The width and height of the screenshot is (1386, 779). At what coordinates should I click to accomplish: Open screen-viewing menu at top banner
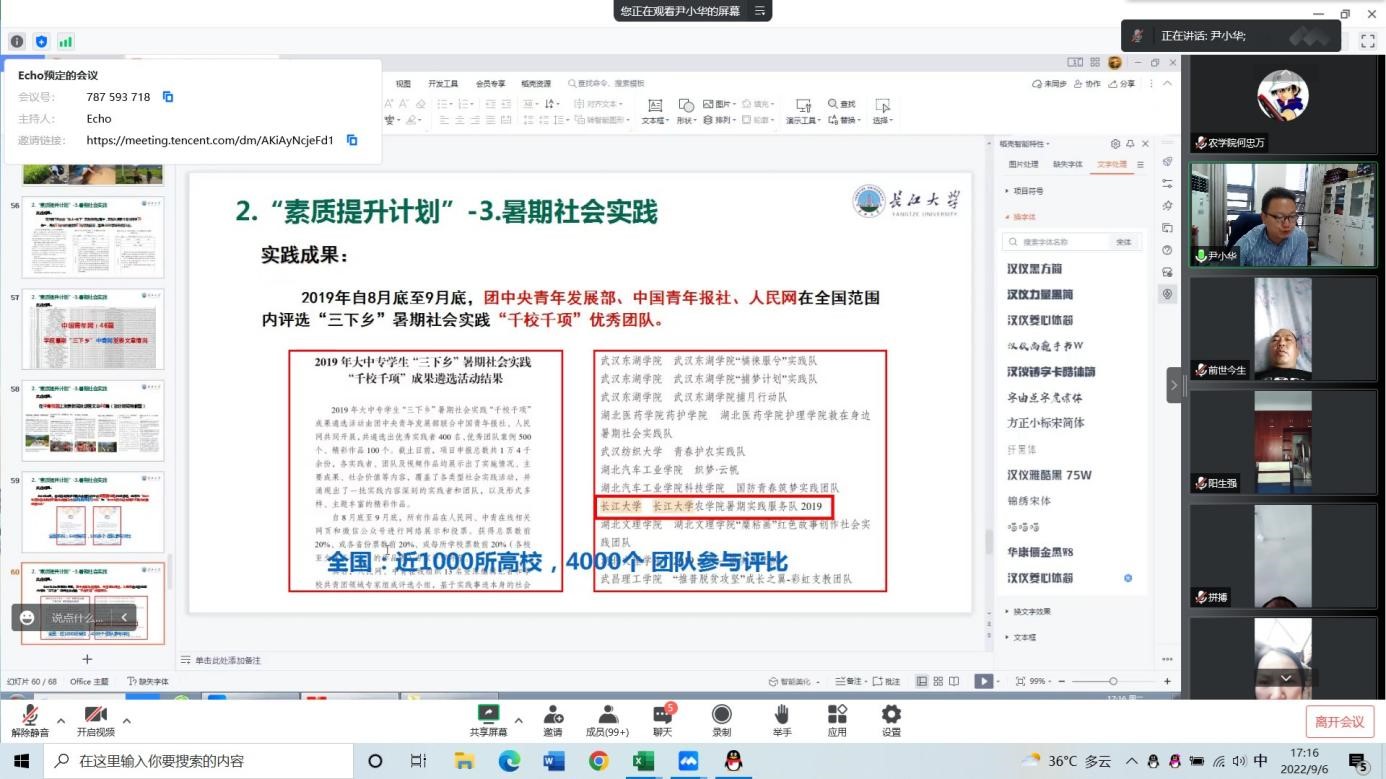[x=760, y=11]
